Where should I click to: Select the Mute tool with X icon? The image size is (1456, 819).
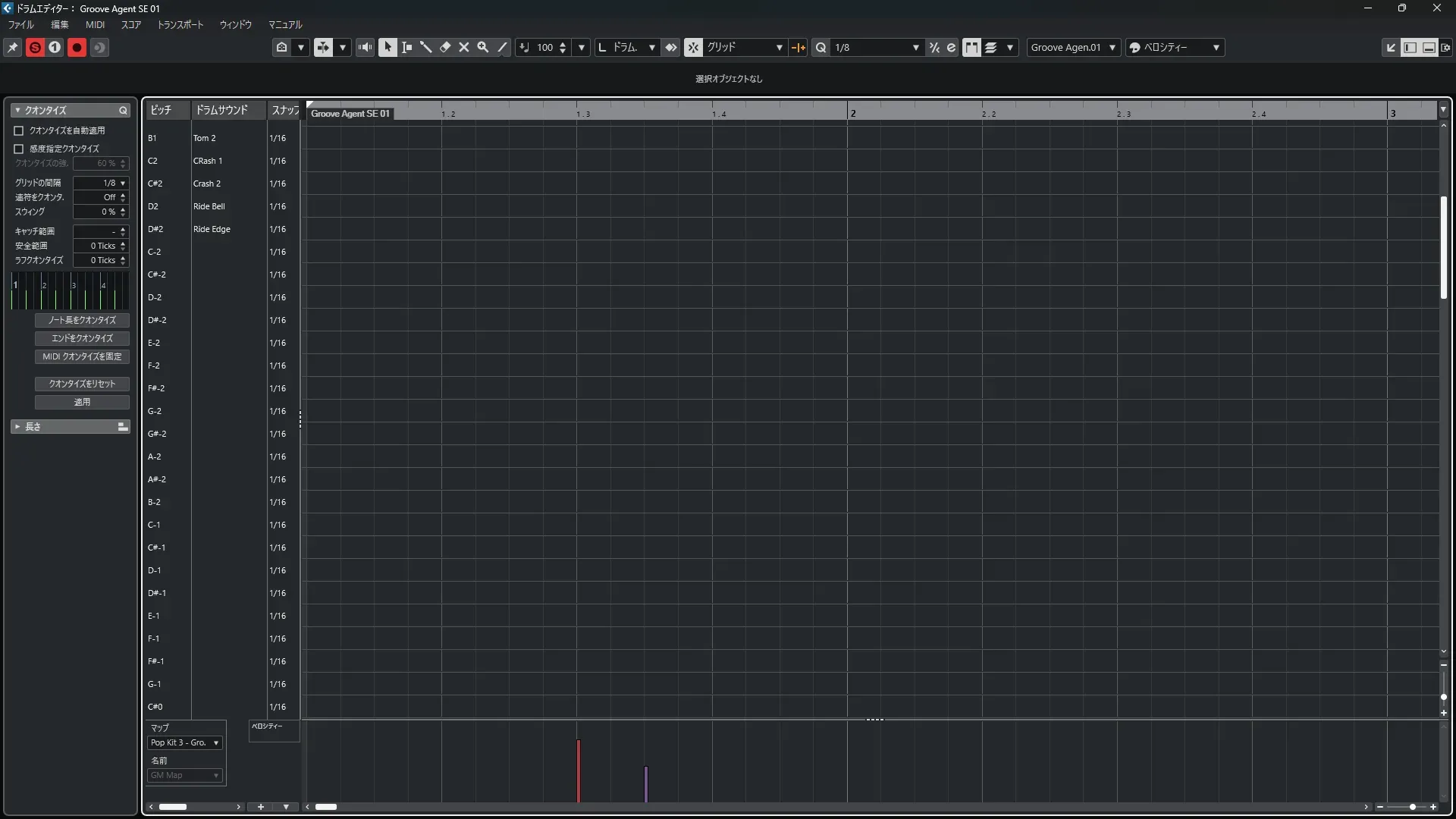(x=464, y=47)
